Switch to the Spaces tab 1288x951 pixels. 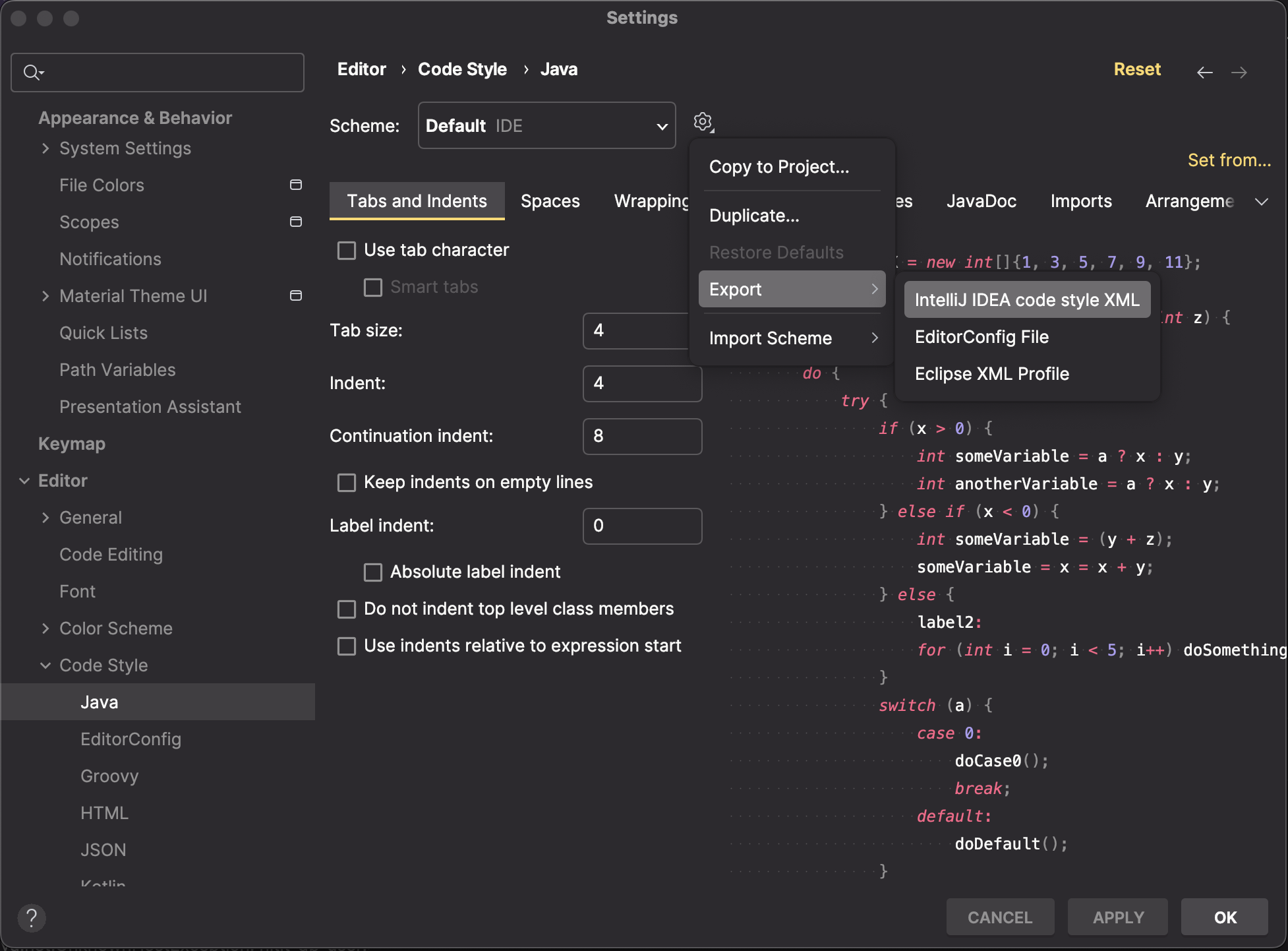point(550,201)
